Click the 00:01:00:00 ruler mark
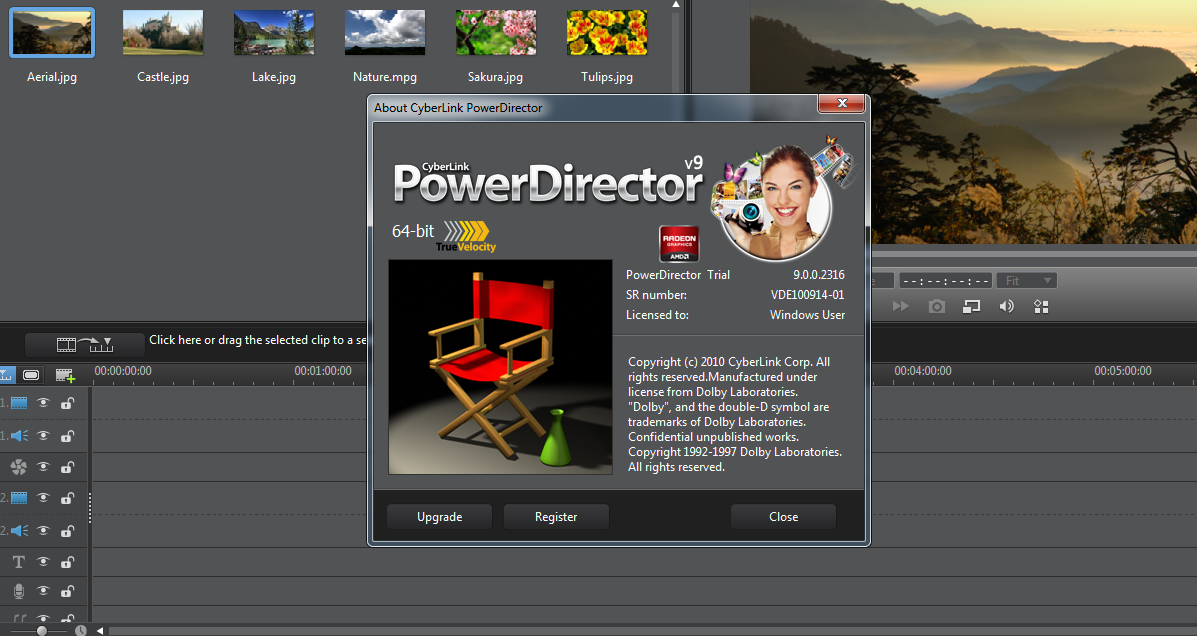This screenshot has height=636, width=1197. pyautogui.click(x=323, y=371)
